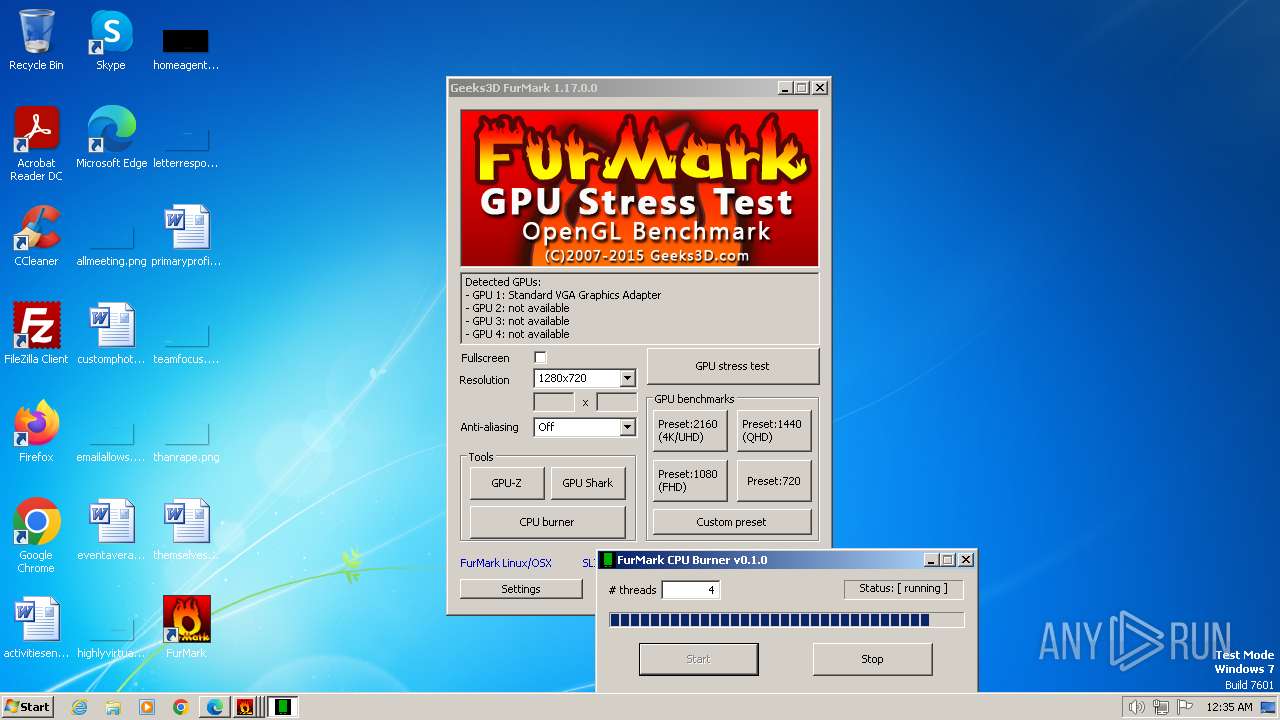Open File Explorer from the taskbar
Viewport: 1280px width, 720px height.
click(113, 707)
